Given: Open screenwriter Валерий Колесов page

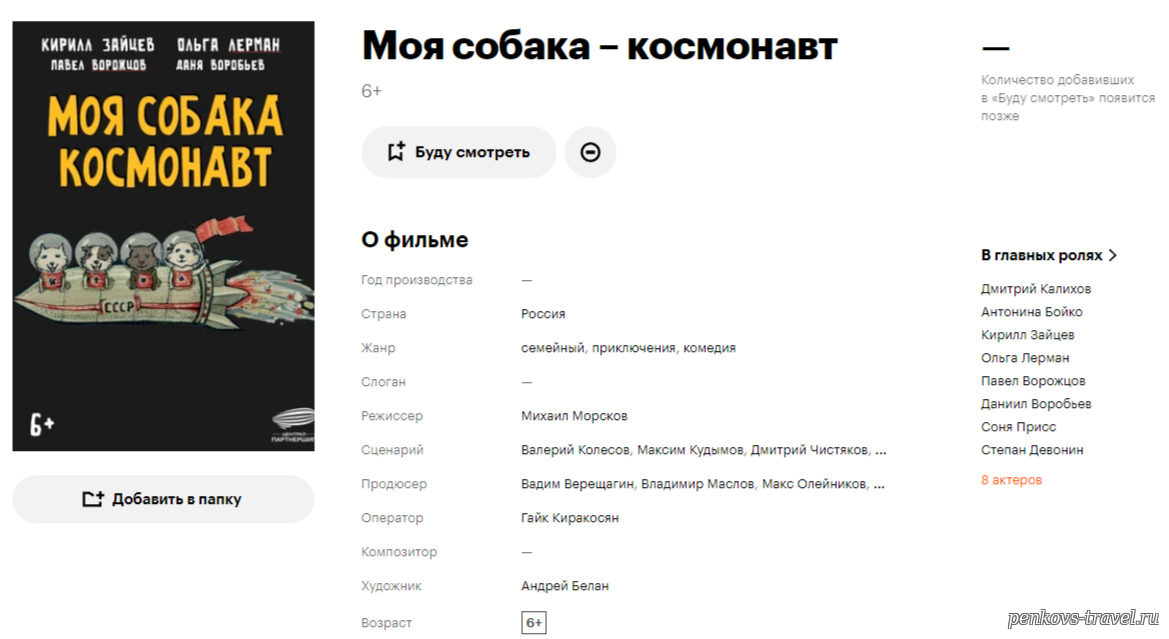Looking at the screenshot, I should click(575, 450).
